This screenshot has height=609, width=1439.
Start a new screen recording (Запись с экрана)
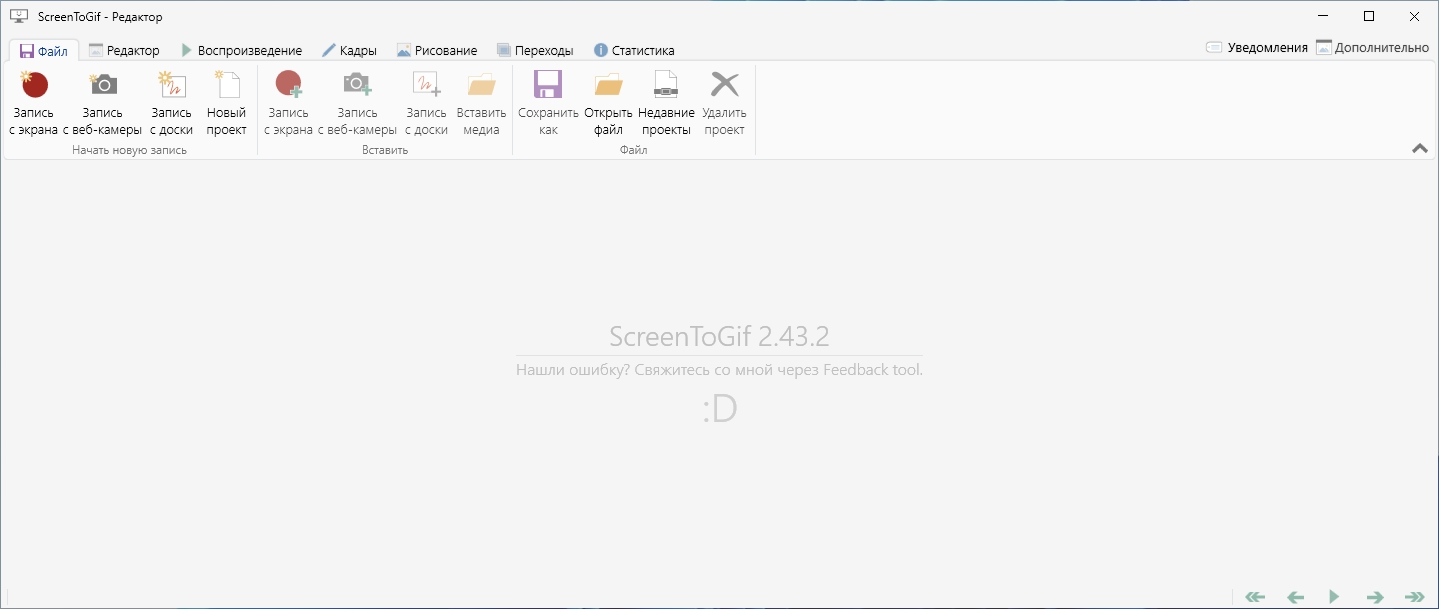click(34, 103)
